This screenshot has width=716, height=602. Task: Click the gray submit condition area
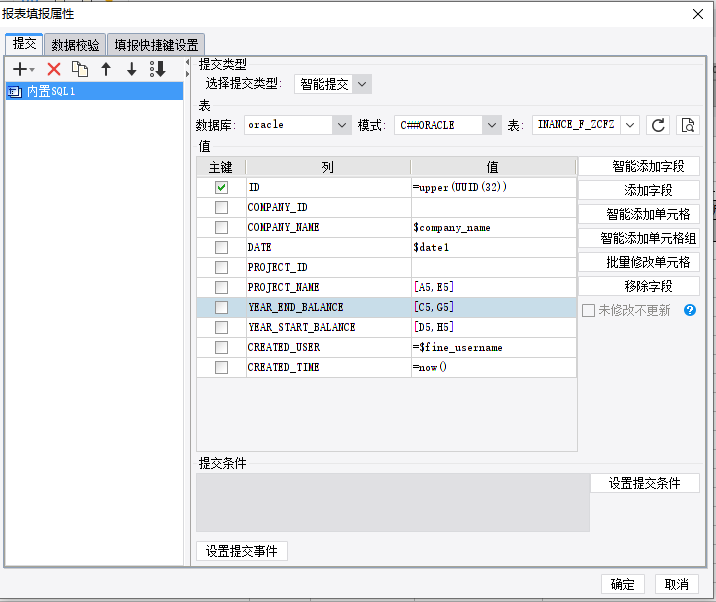click(393, 502)
